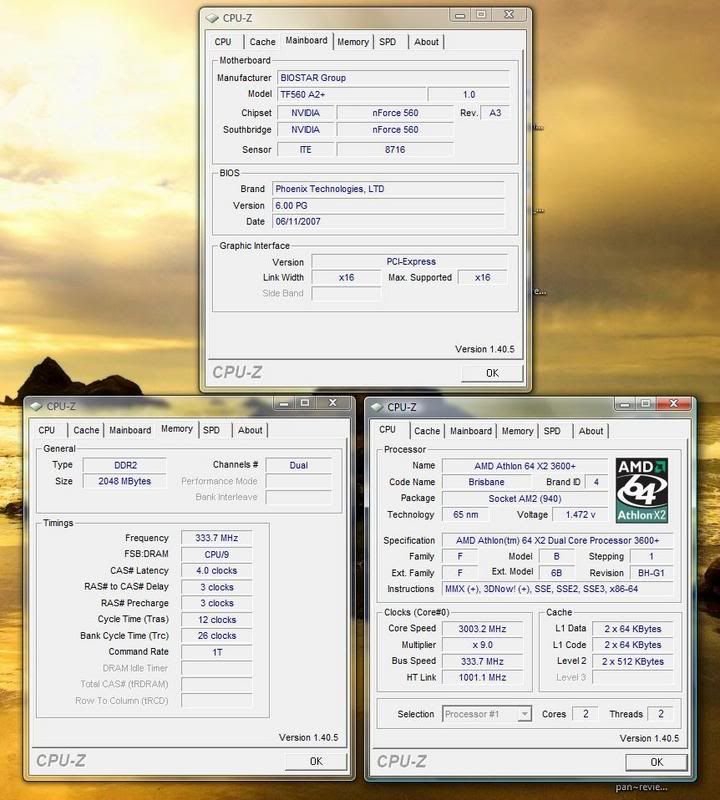
Task: Click the BIOS version 6.00 PG field
Action: coord(388,206)
